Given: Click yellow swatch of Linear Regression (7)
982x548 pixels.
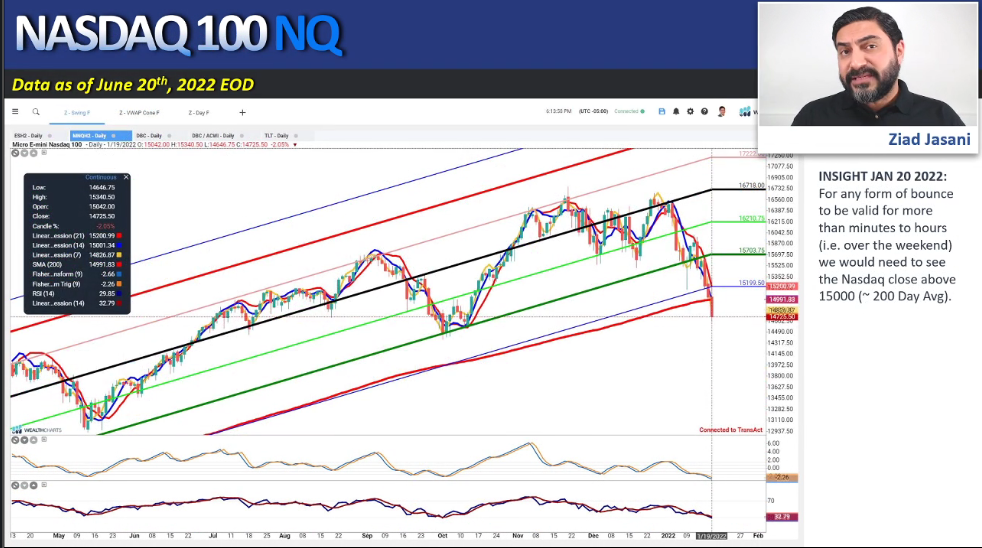Looking at the screenshot, I should click(x=119, y=255).
